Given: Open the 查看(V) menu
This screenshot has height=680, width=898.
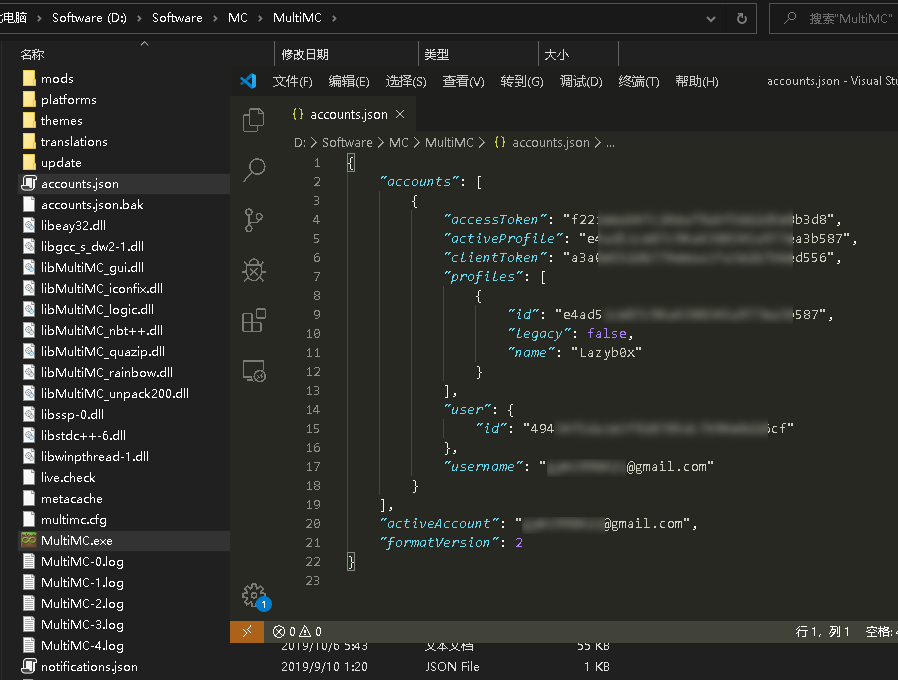Looking at the screenshot, I should (463, 81).
